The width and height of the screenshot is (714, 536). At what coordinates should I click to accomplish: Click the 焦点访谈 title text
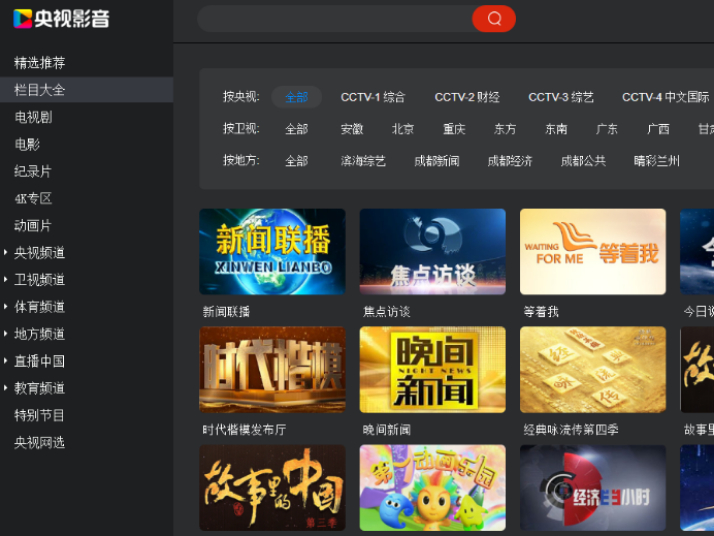click(387, 311)
